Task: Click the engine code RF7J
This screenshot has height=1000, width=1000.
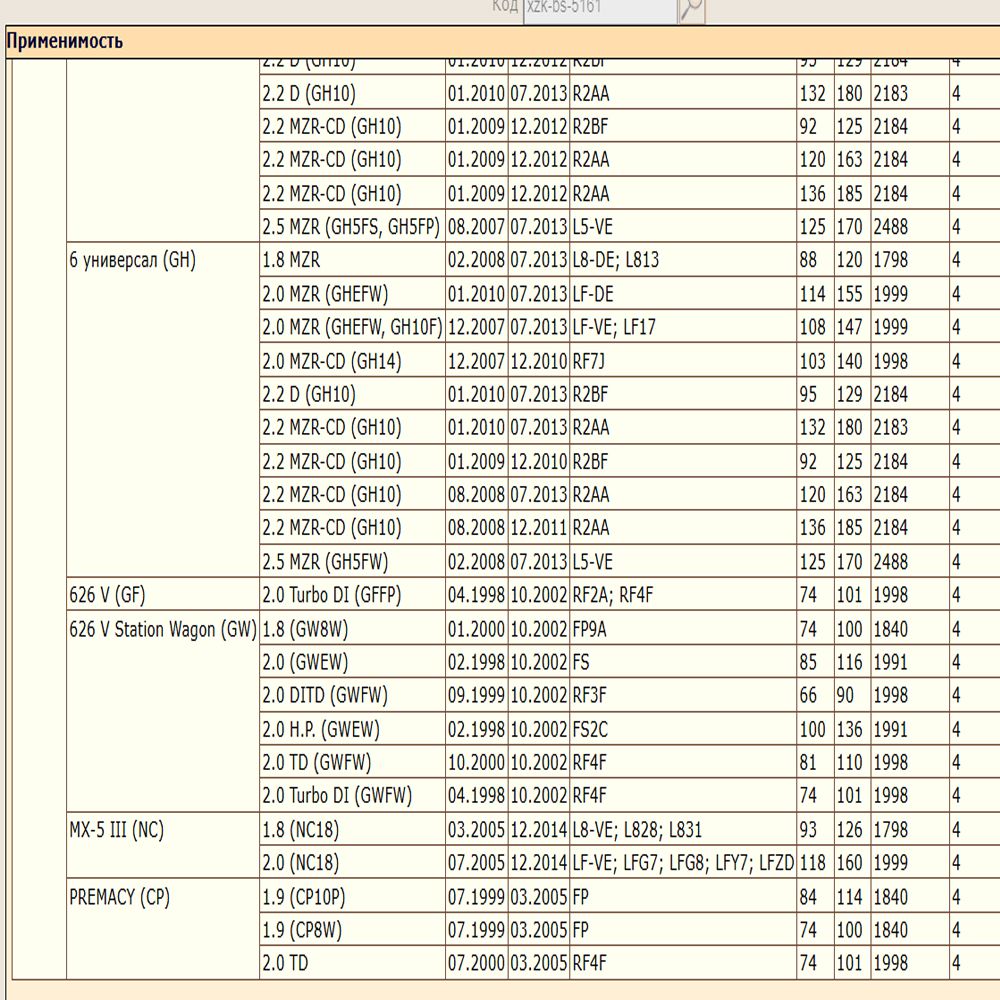Action: tap(588, 360)
